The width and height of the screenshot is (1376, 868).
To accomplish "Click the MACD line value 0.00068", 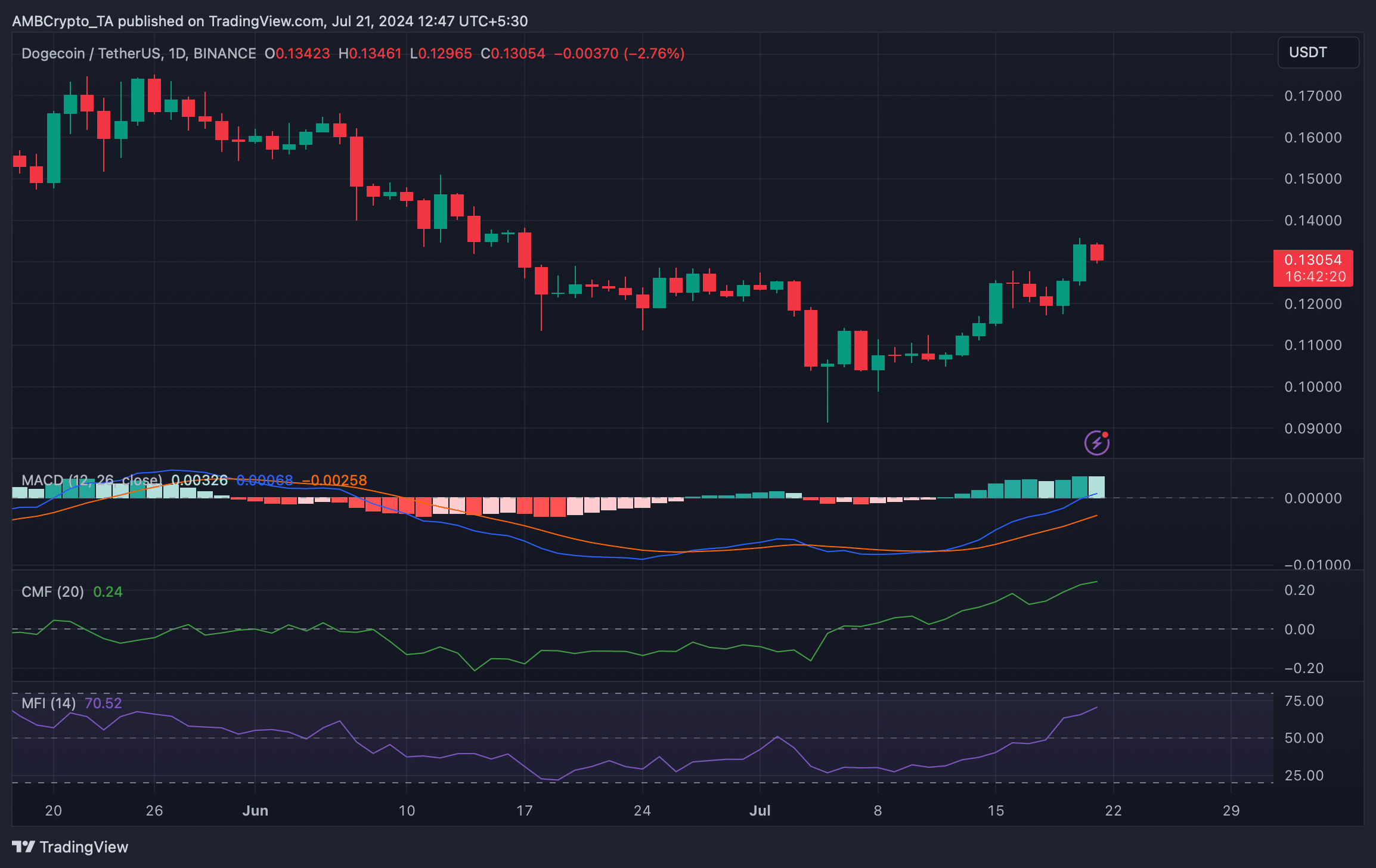I will [265, 480].
